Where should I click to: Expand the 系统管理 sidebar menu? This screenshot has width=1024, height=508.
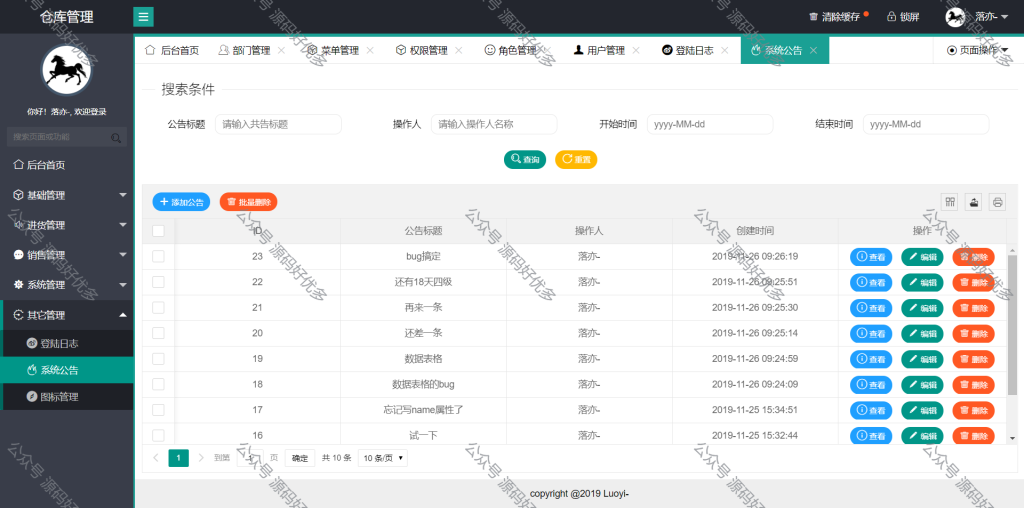(x=67, y=285)
